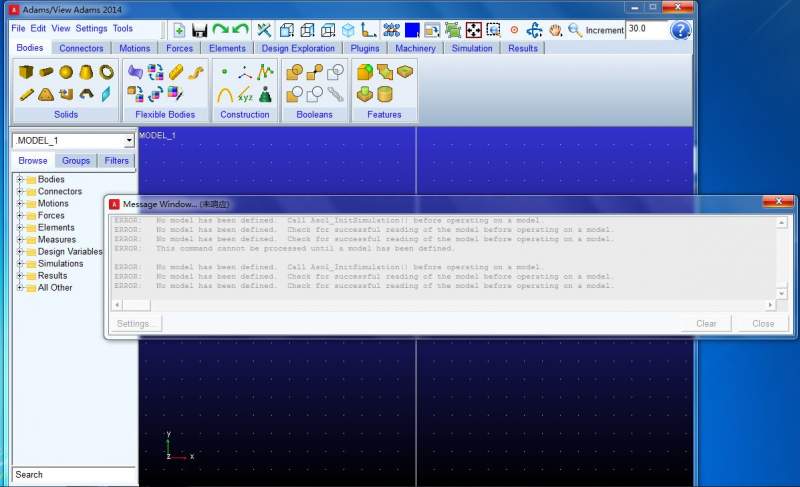The width and height of the screenshot is (800, 487).
Task: Select the Boss feature tool
Action: (364, 94)
